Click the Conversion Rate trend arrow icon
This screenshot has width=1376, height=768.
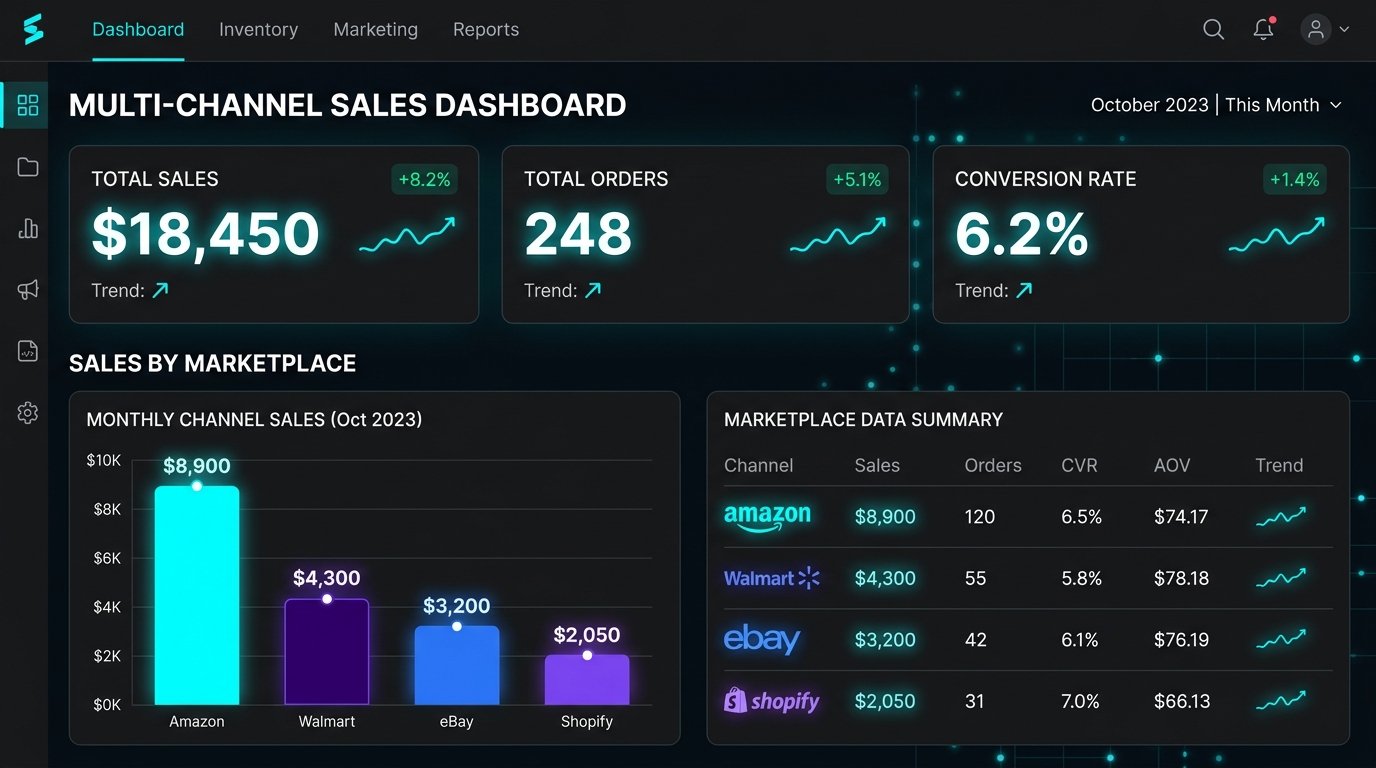click(1024, 290)
